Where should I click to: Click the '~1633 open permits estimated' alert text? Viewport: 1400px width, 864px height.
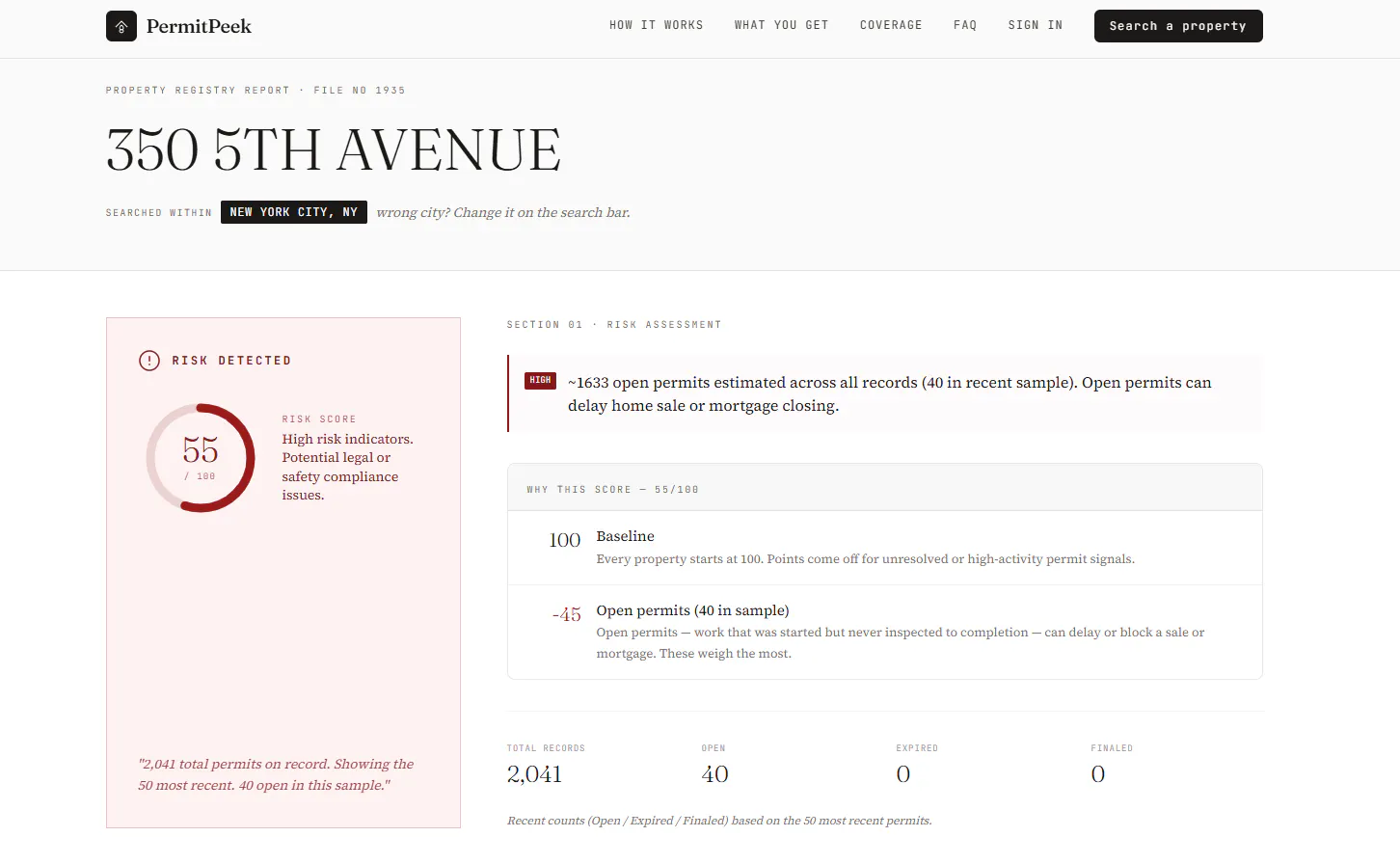890,393
